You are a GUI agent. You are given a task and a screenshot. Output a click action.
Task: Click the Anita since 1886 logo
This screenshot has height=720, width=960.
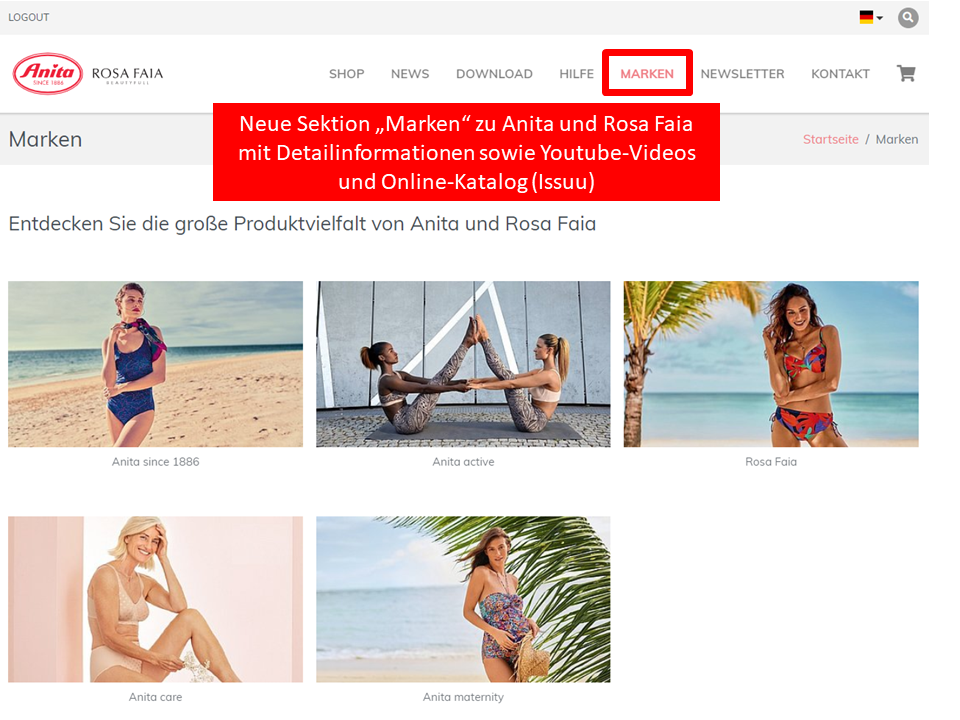pyautogui.click(x=48, y=73)
